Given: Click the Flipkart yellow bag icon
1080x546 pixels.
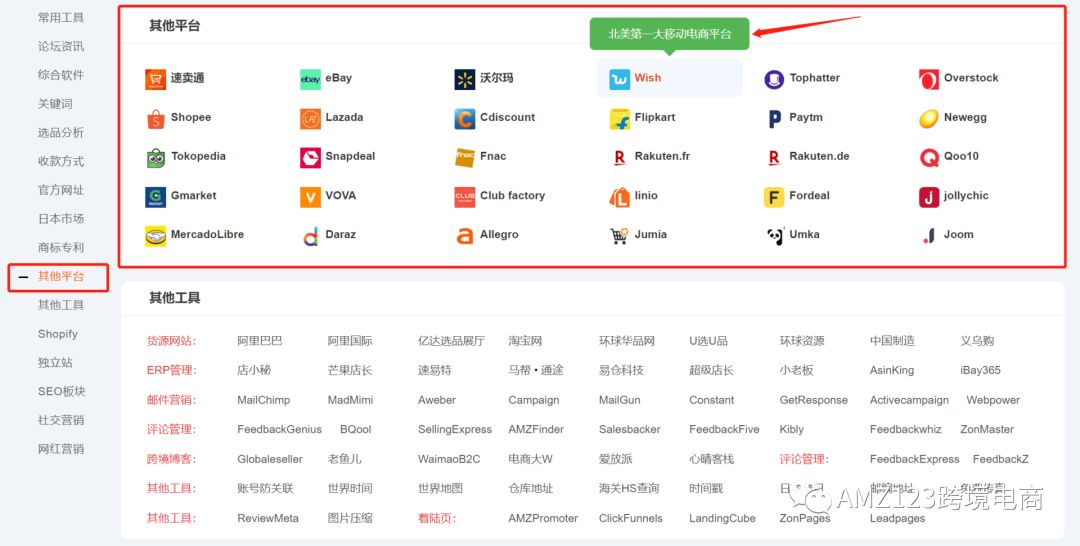Looking at the screenshot, I should coord(619,118).
